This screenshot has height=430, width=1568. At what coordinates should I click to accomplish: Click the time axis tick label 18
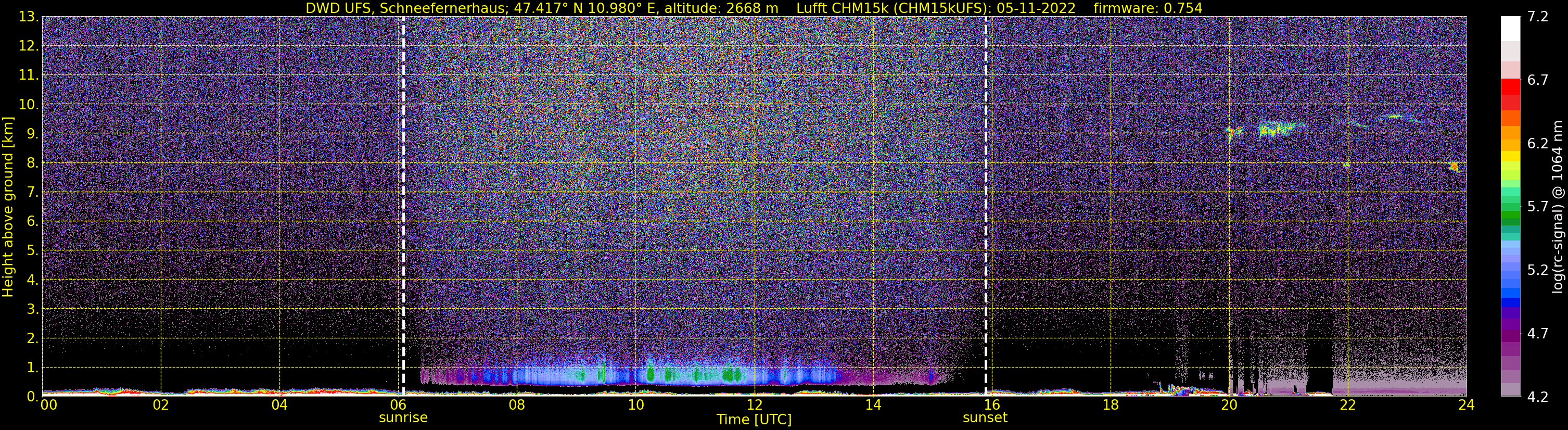click(x=1110, y=405)
